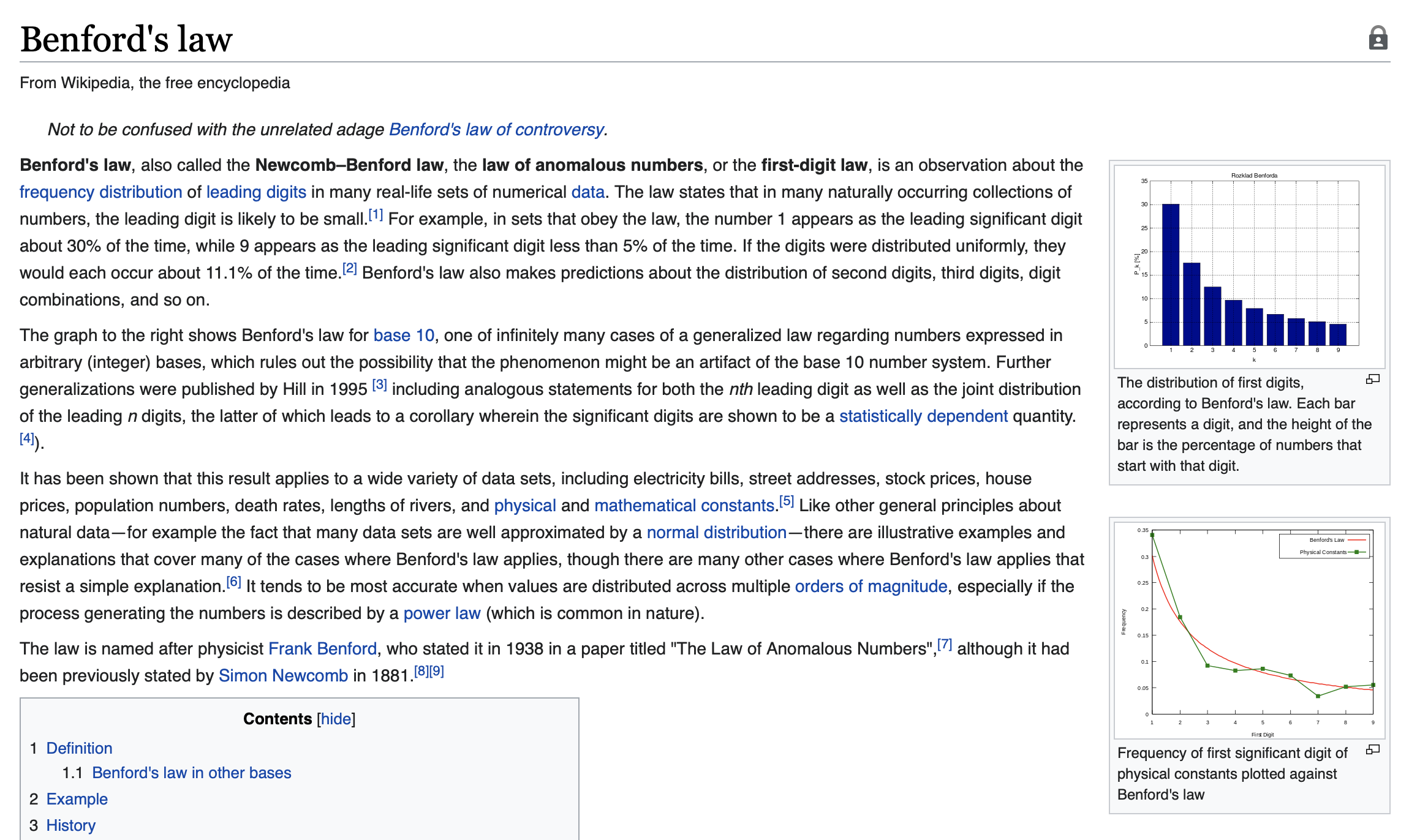The height and width of the screenshot is (840, 1409).
Task: Jump to citation reference [4]
Action: click(x=27, y=438)
